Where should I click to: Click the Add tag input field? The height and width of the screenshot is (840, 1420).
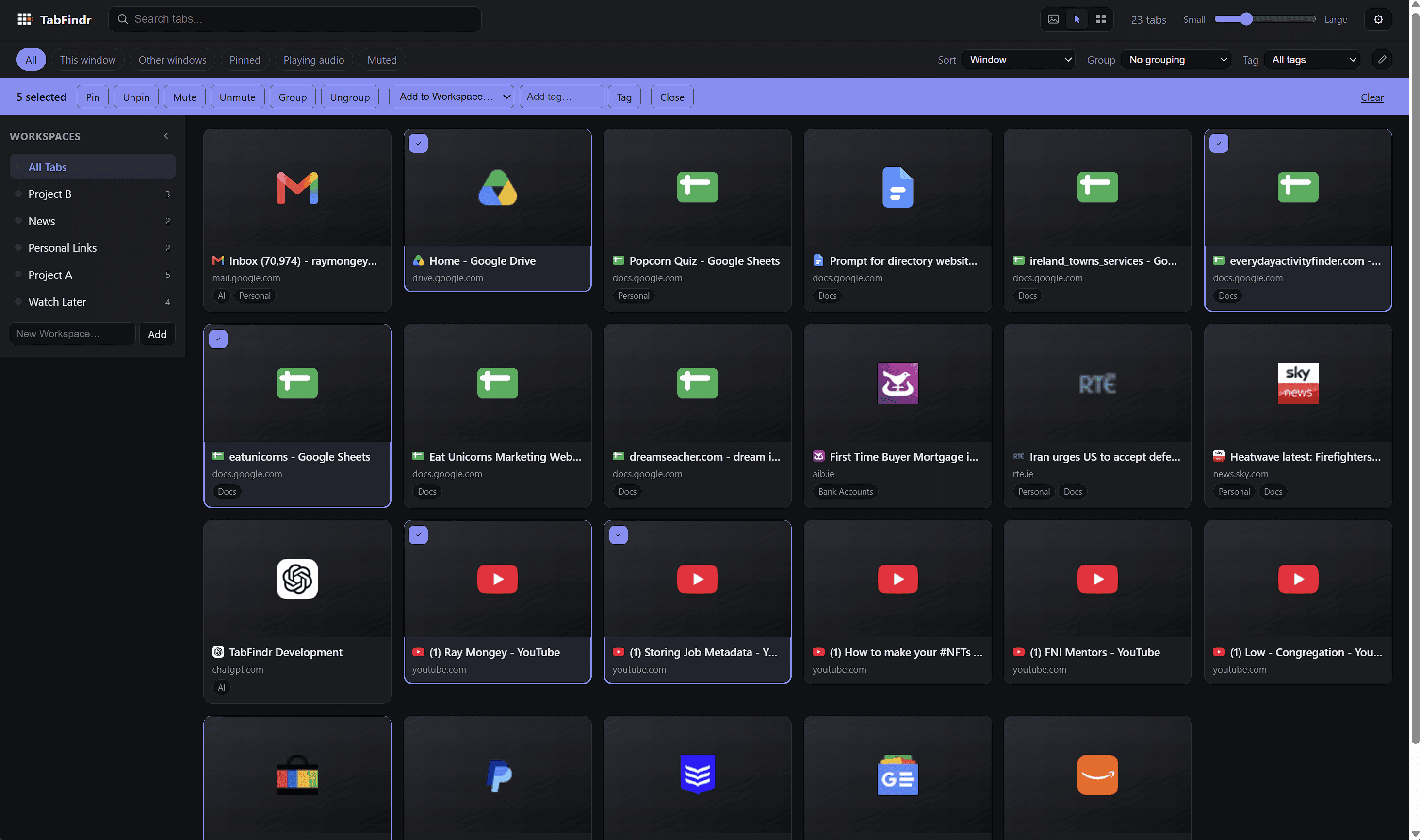point(562,97)
